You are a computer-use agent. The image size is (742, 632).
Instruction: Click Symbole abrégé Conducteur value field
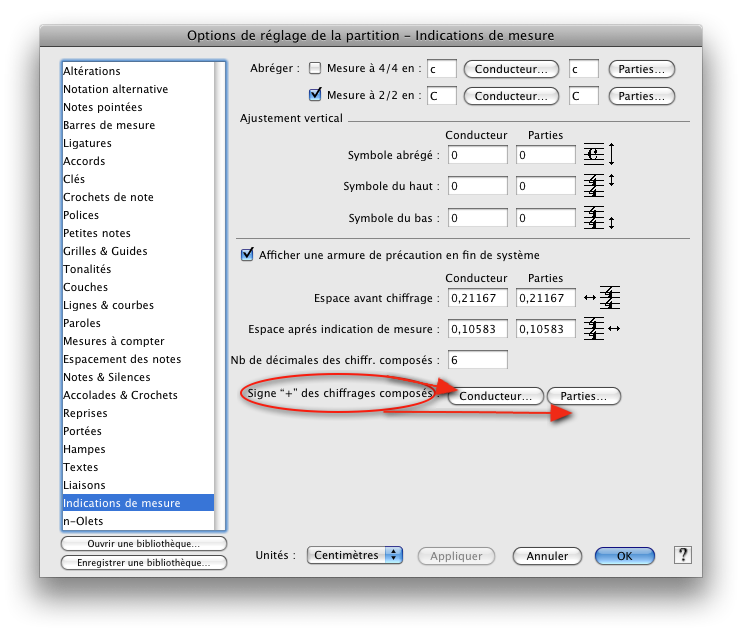pyautogui.click(x=478, y=155)
